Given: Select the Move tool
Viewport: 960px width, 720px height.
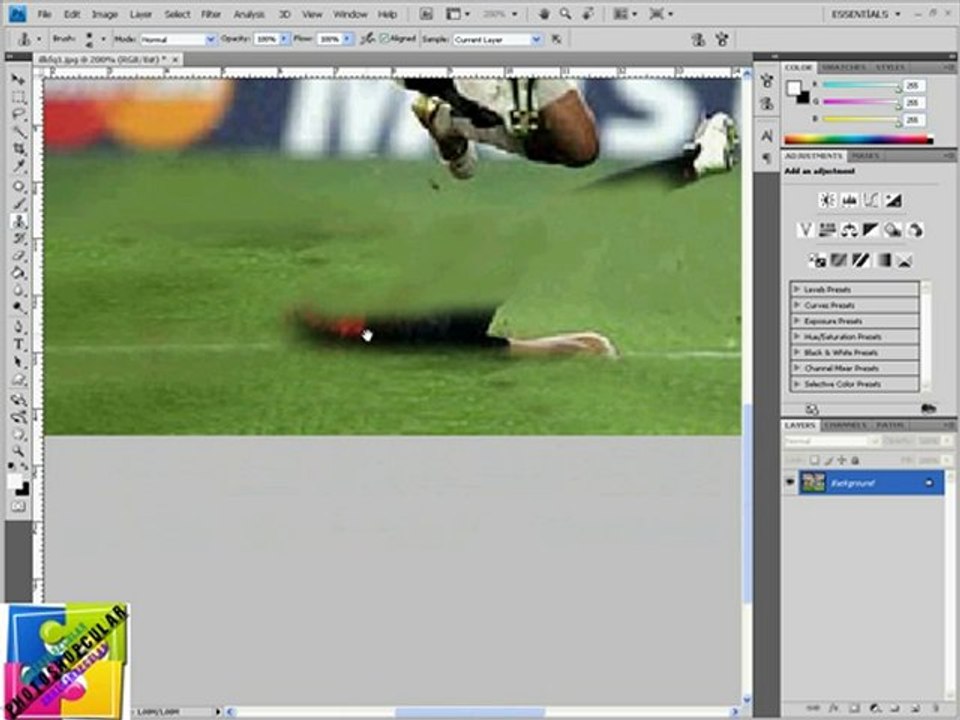Looking at the screenshot, I should point(18,80).
